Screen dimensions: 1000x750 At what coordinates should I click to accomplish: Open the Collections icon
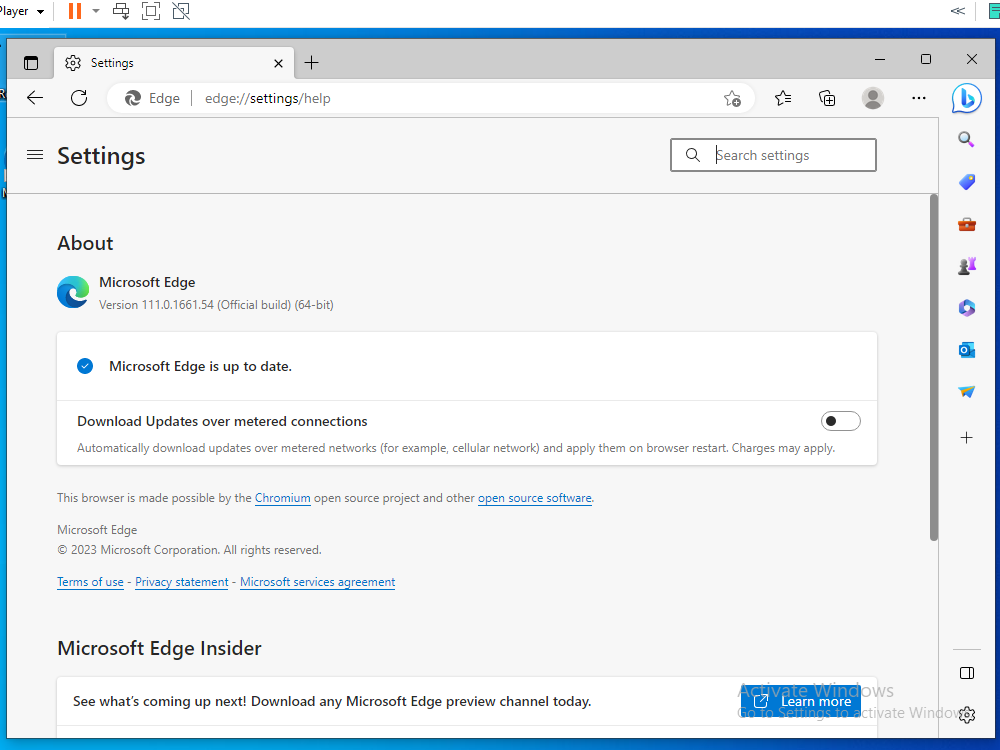pyautogui.click(x=827, y=98)
